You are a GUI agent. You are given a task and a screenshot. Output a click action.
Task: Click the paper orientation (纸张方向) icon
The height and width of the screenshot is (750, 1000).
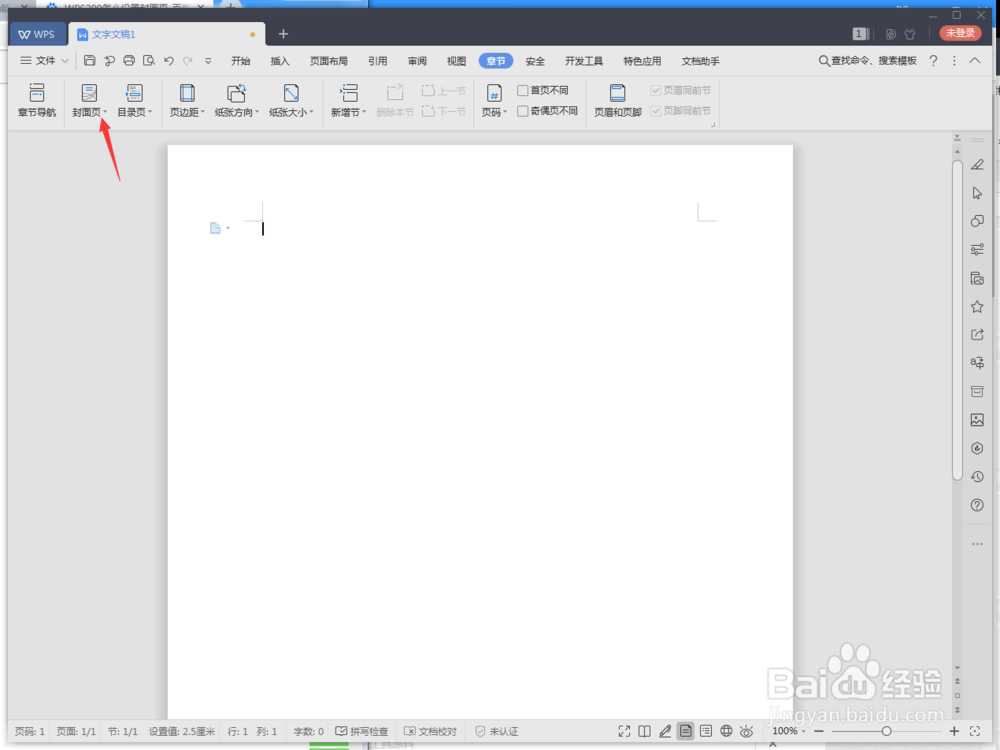236,93
